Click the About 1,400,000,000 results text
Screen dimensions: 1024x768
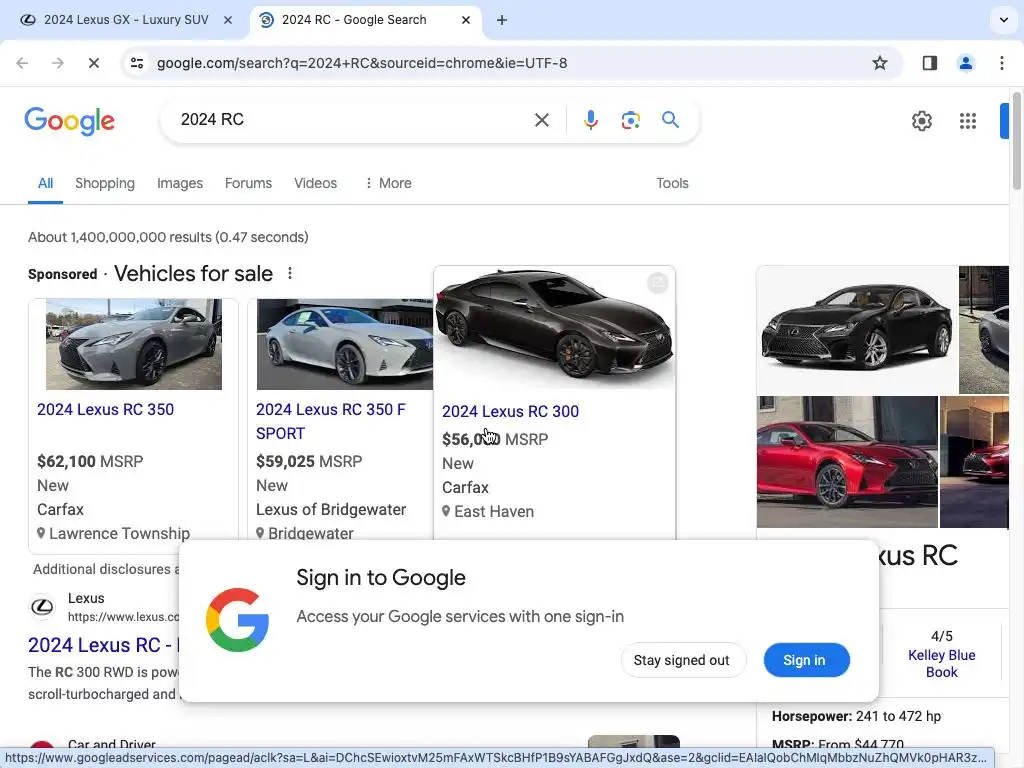click(168, 237)
